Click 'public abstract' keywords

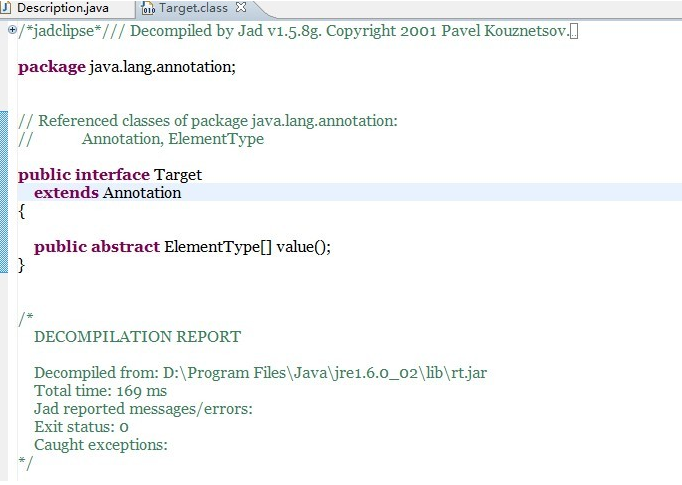(97, 247)
